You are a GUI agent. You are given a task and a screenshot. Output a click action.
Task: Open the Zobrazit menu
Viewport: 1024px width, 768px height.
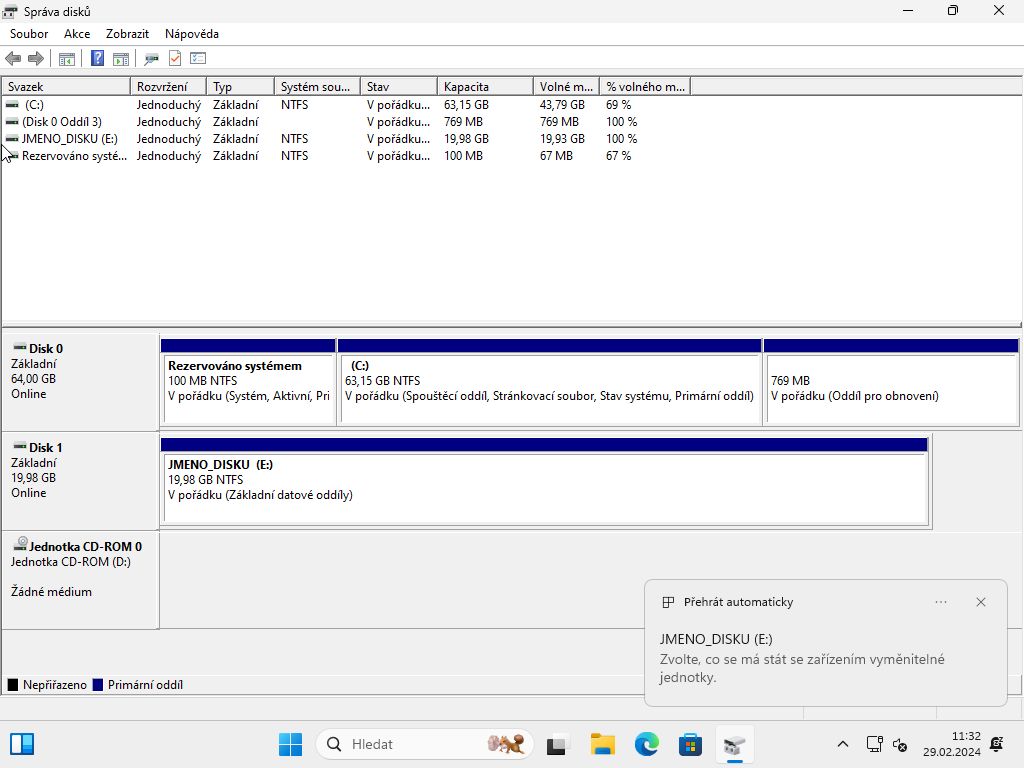pyautogui.click(x=127, y=34)
